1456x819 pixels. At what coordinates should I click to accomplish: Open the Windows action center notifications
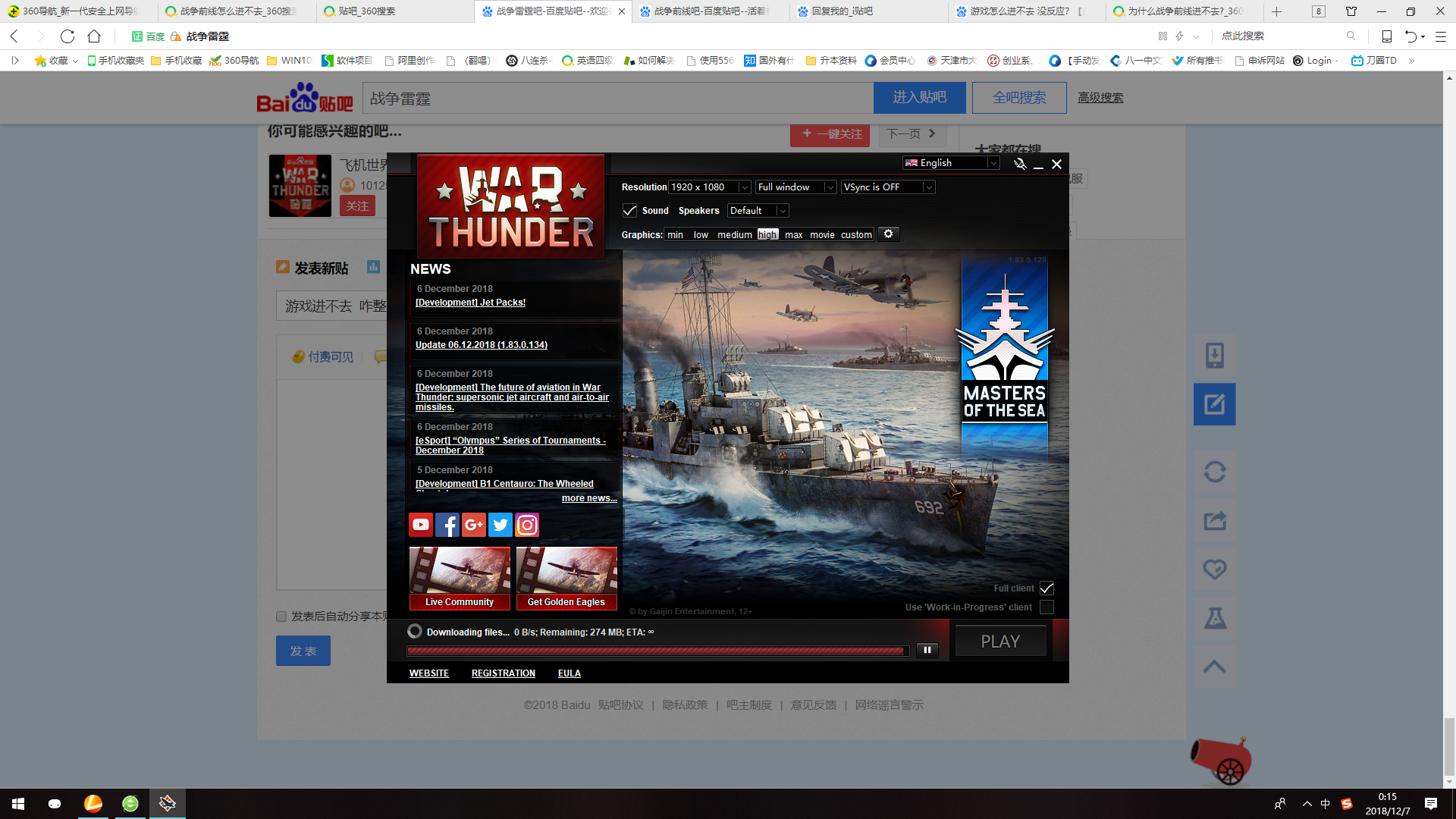pyautogui.click(x=1431, y=804)
